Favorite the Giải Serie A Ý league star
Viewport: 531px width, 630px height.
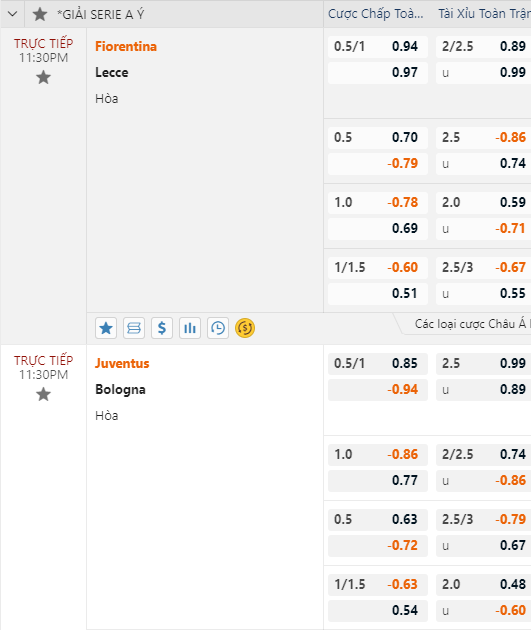(x=39, y=14)
